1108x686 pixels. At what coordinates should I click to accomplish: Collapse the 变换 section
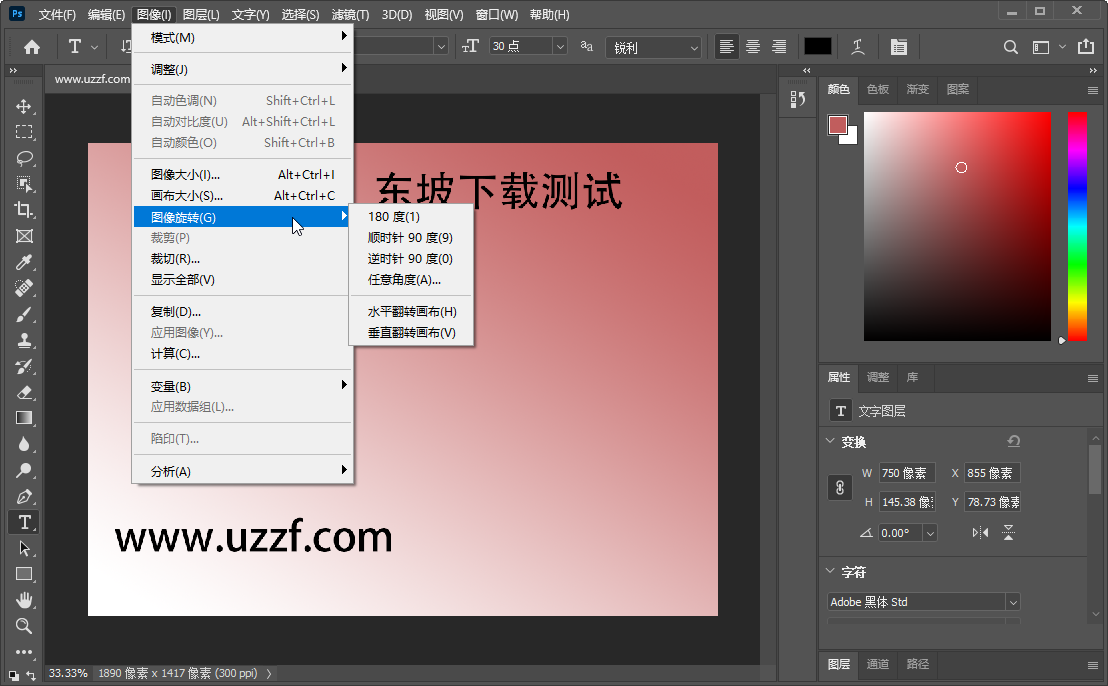tap(830, 441)
